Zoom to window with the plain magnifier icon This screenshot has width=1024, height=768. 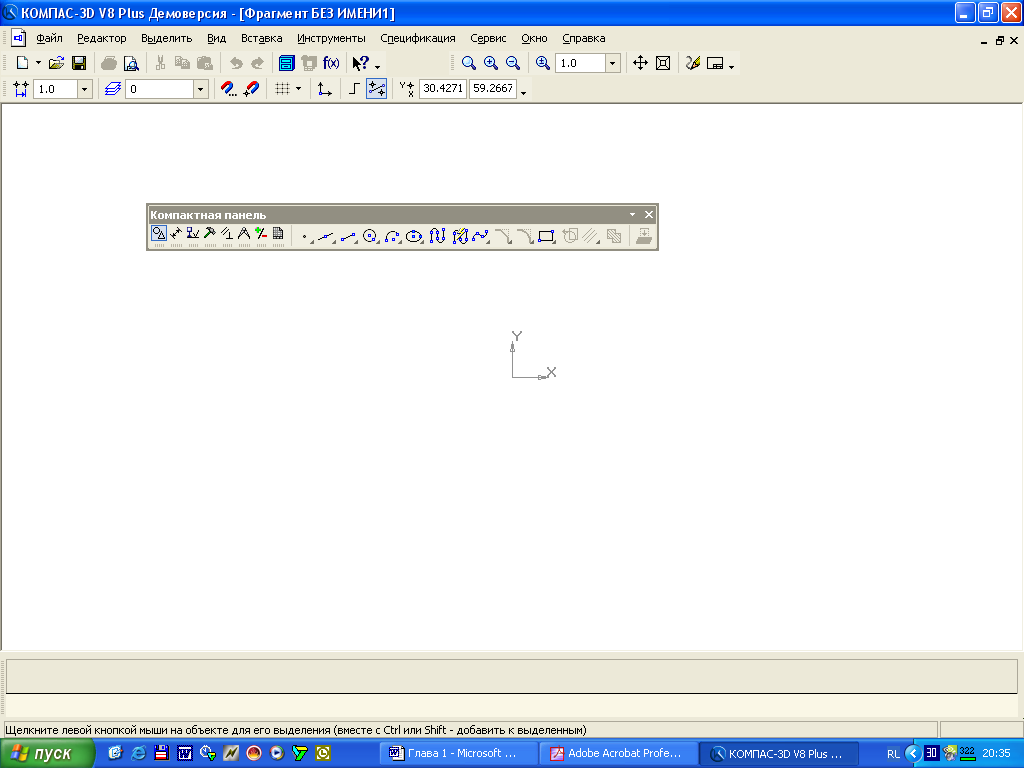tap(469, 63)
